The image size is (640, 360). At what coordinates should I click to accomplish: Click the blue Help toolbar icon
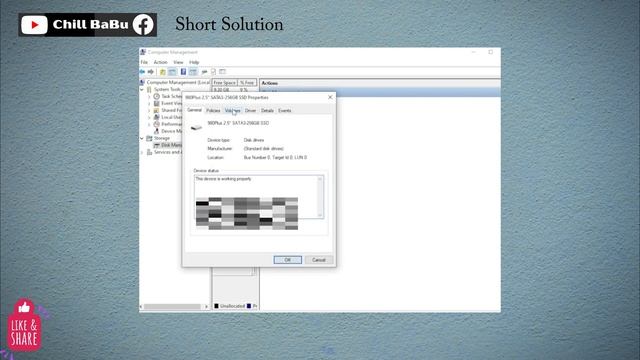click(x=183, y=72)
